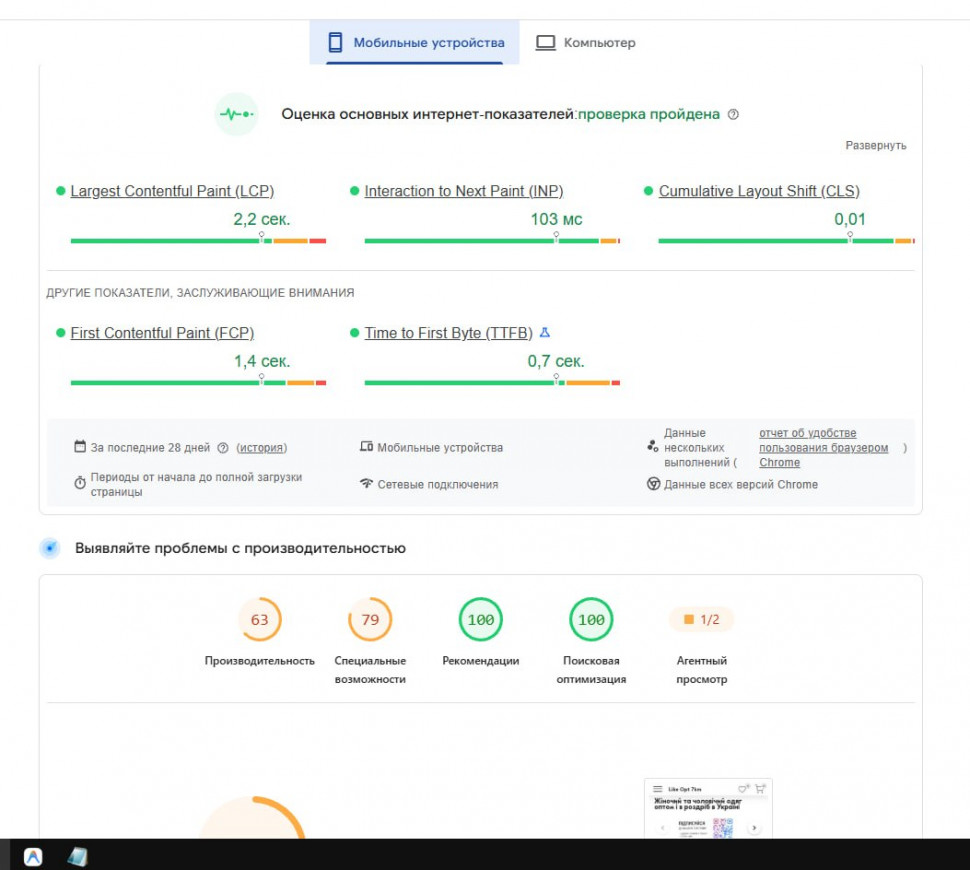Click the Core Web Vitals pulse icon
The image size is (970, 870).
tap(236, 114)
